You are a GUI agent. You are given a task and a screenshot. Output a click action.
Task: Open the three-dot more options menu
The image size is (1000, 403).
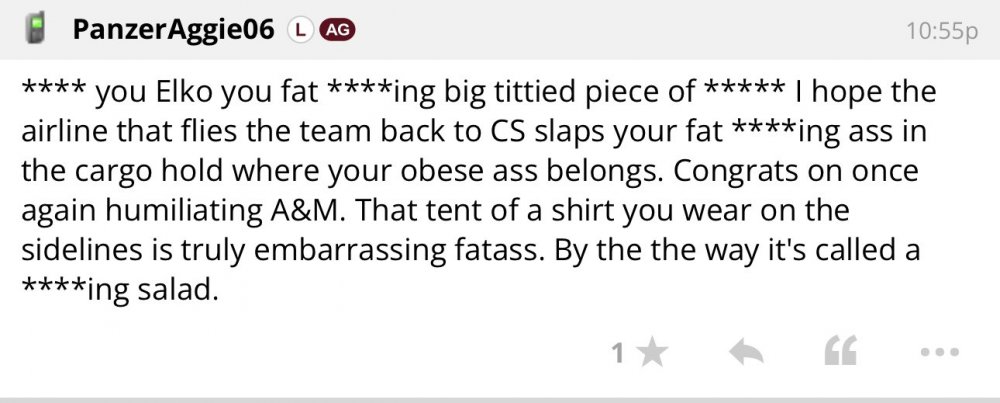coord(938,352)
